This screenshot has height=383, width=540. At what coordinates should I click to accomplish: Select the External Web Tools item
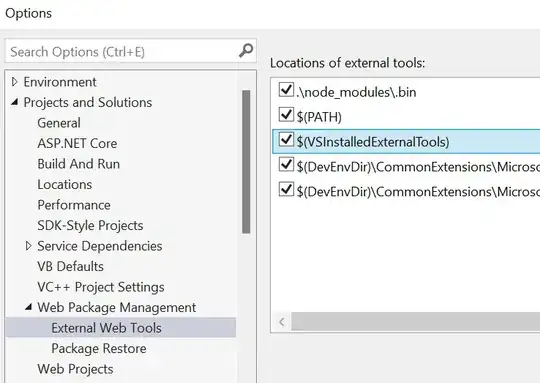tap(106, 328)
